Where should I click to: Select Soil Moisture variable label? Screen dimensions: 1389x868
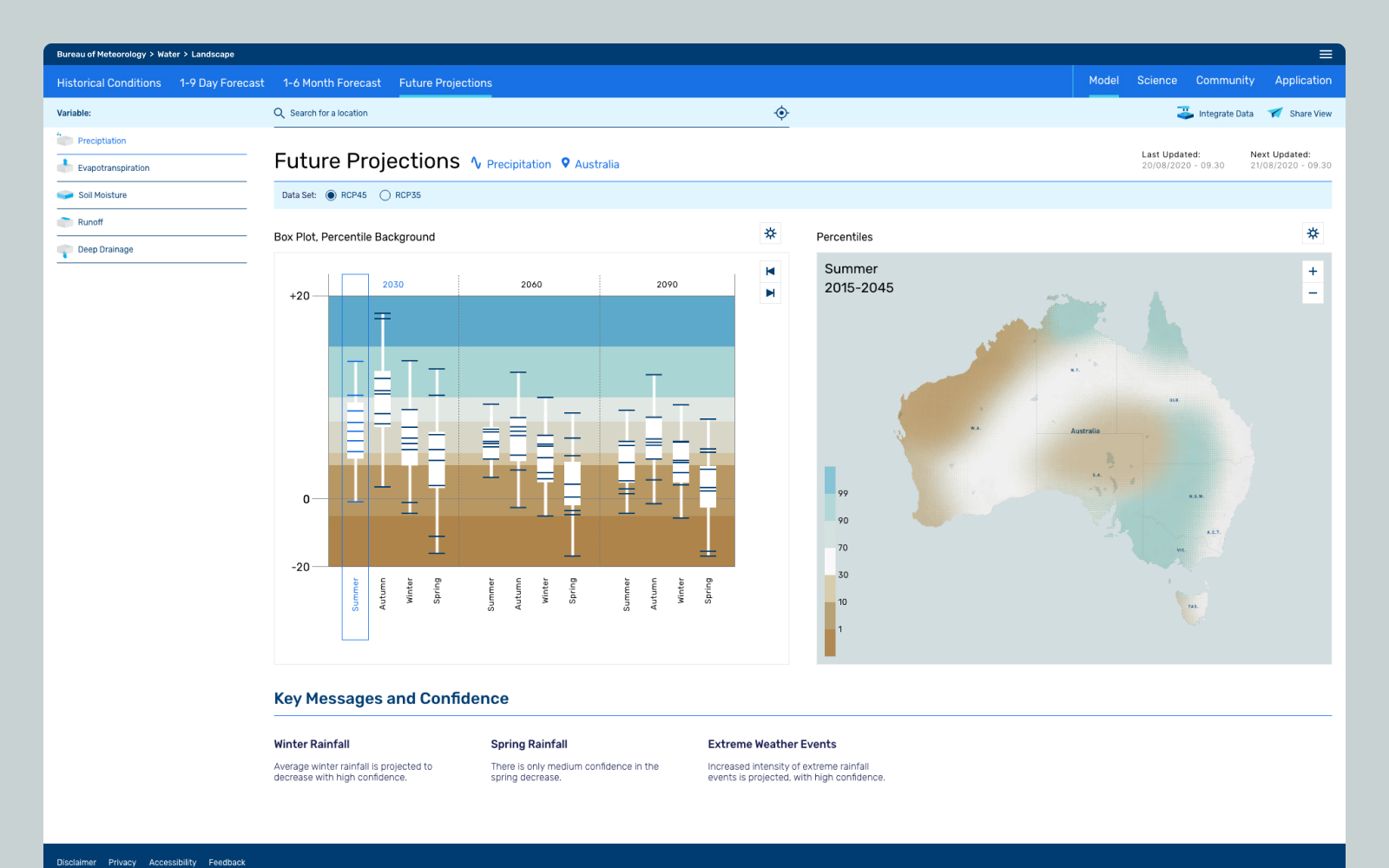point(102,195)
